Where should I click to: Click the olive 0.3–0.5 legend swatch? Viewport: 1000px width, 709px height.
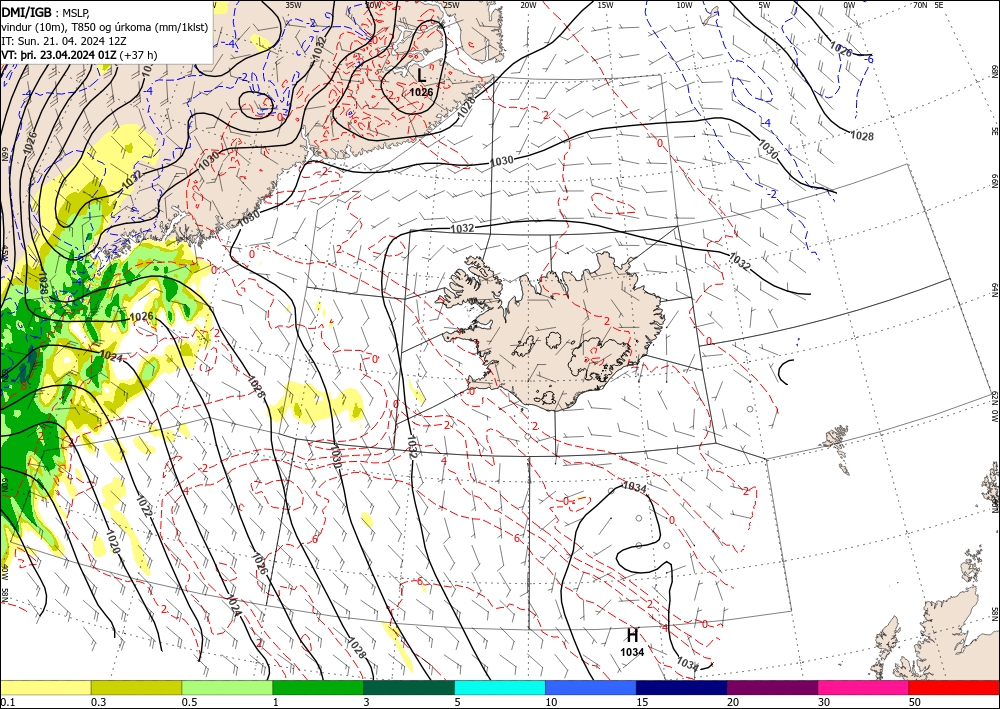(136, 687)
